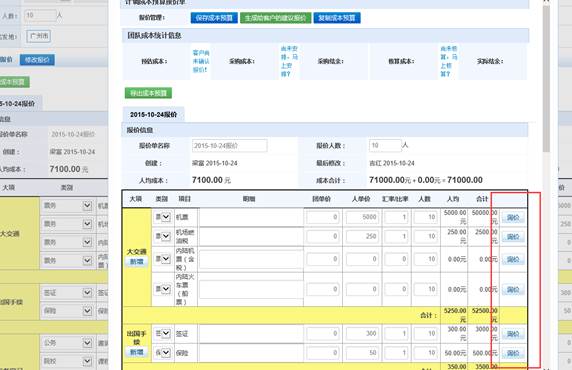Select the 2015-10-24报价 tab in the dialog

[x=154, y=115]
